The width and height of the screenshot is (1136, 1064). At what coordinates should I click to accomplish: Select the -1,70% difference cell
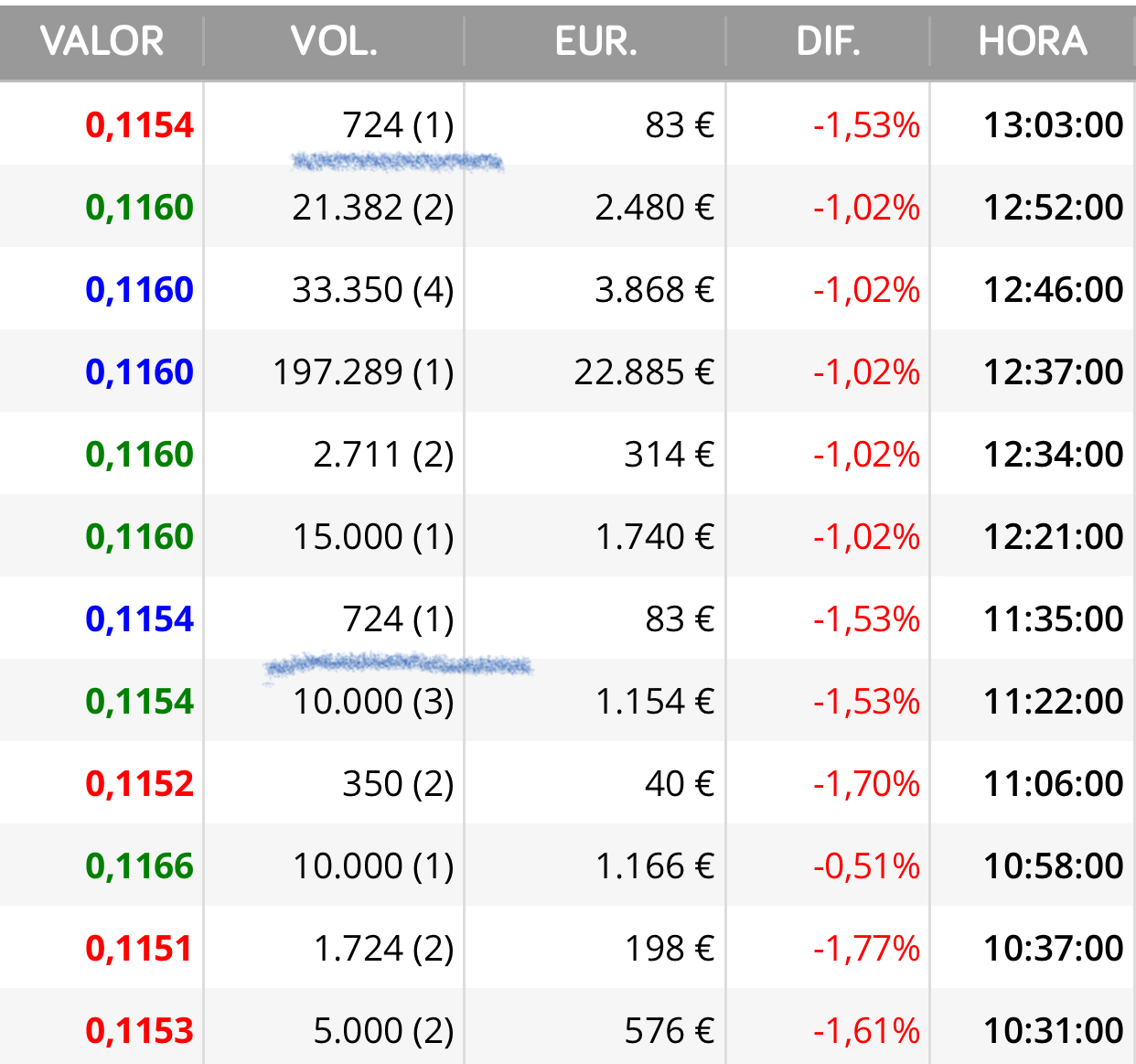click(866, 784)
